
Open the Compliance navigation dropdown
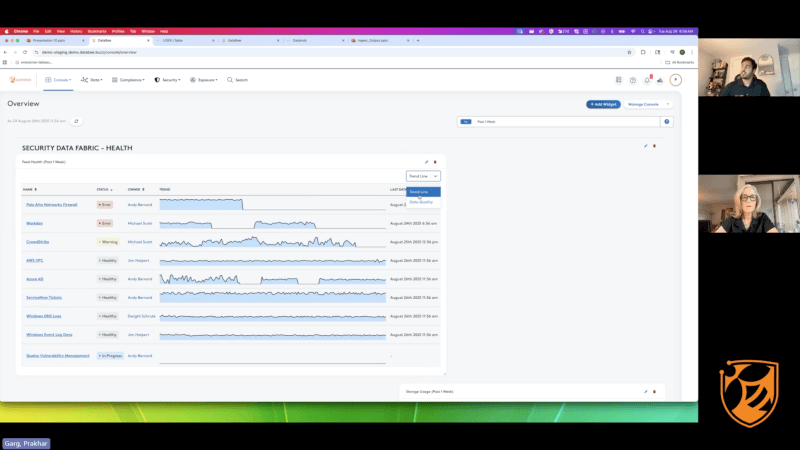pos(129,80)
